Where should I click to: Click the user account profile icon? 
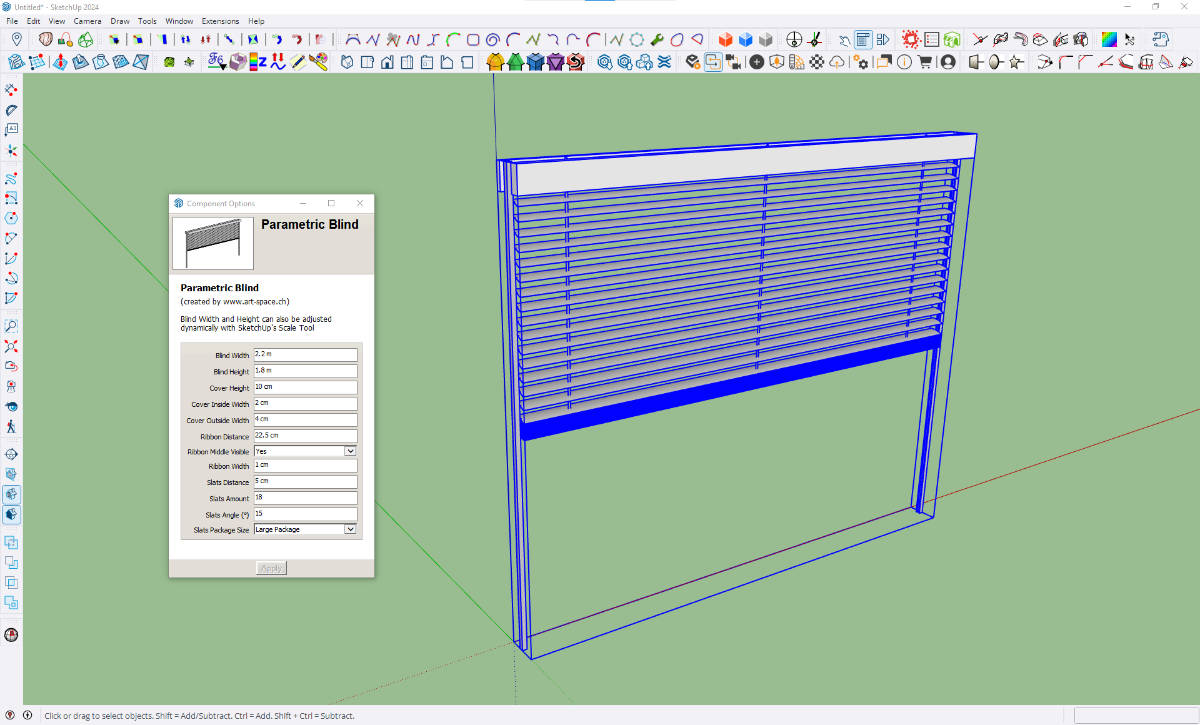[948, 62]
